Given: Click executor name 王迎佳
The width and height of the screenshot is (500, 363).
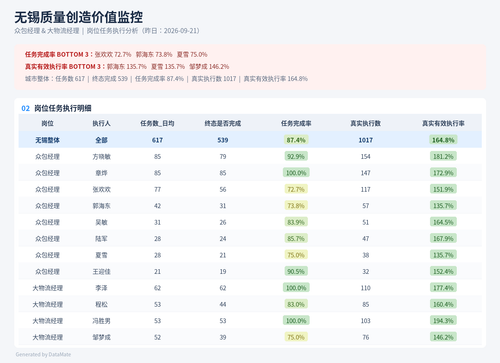Looking at the screenshot, I should click(101, 271).
